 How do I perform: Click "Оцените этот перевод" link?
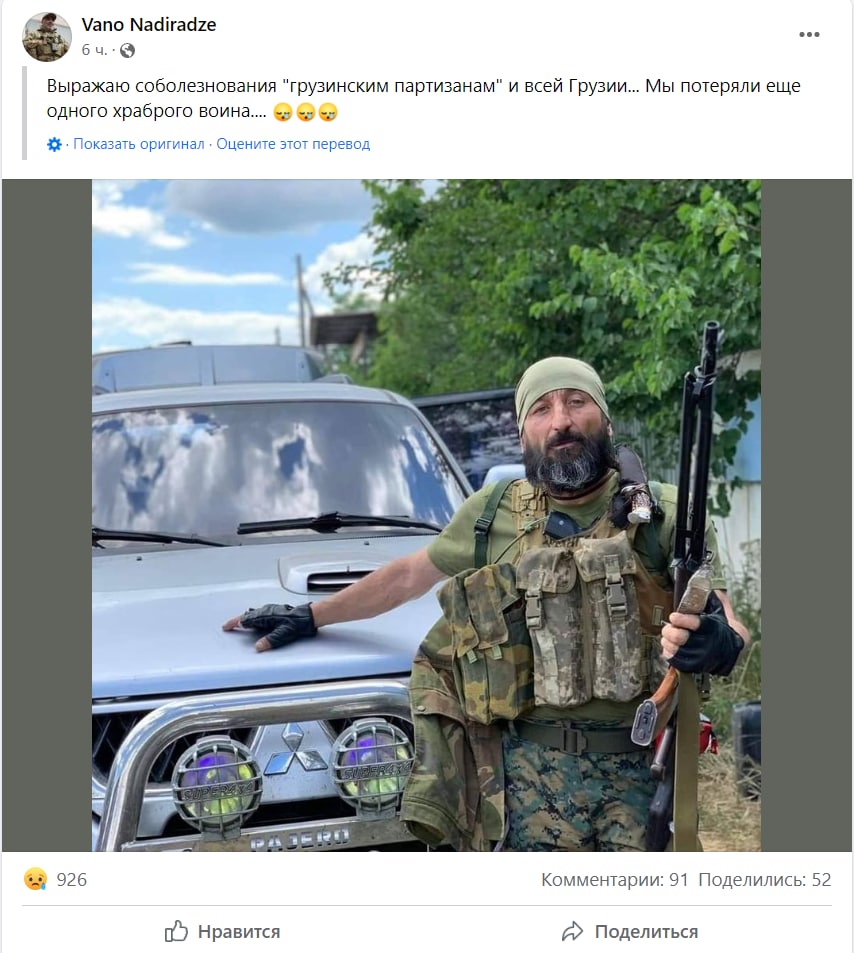(x=293, y=144)
